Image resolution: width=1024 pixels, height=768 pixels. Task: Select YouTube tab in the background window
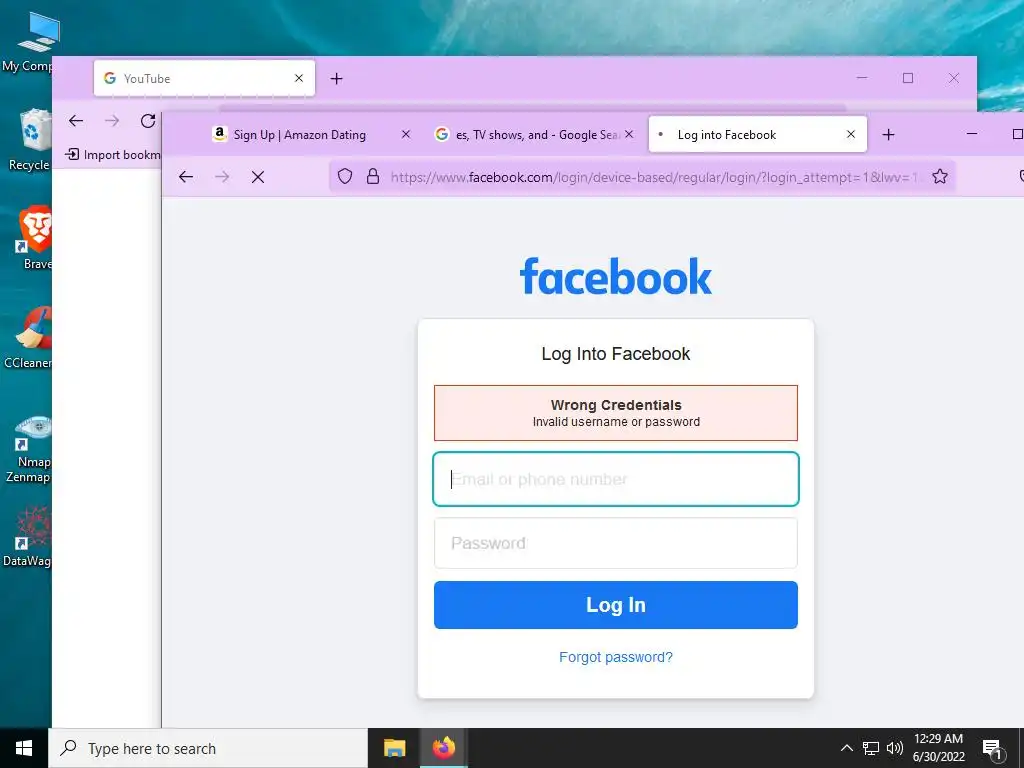pyautogui.click(x=204, y=78)
